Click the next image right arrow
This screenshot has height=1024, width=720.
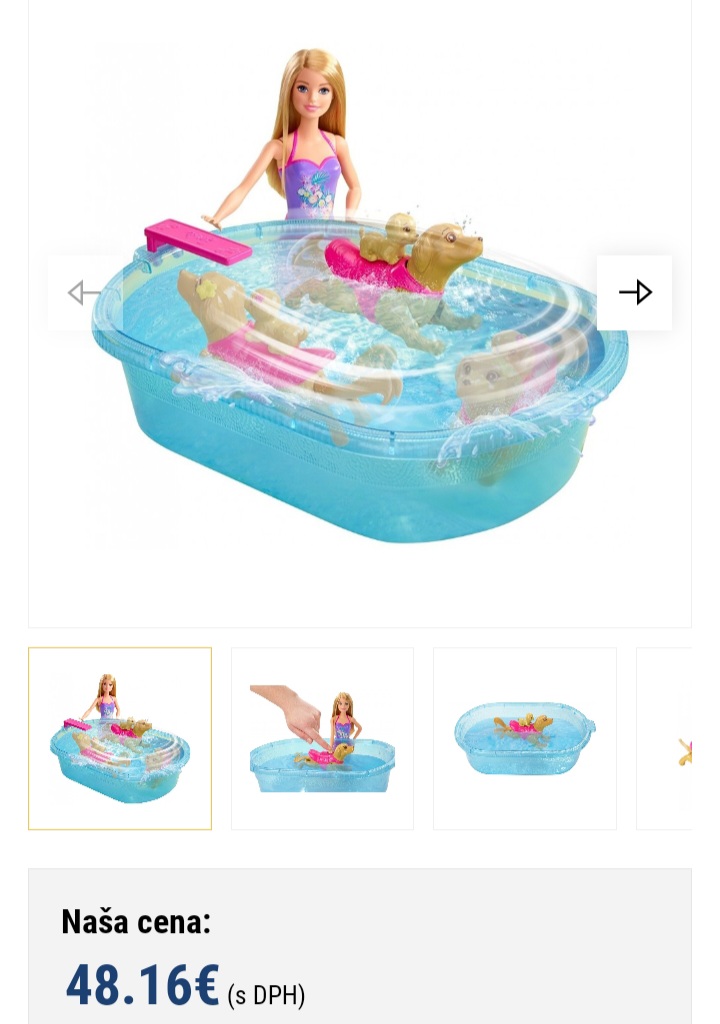(x=634, y=293)
